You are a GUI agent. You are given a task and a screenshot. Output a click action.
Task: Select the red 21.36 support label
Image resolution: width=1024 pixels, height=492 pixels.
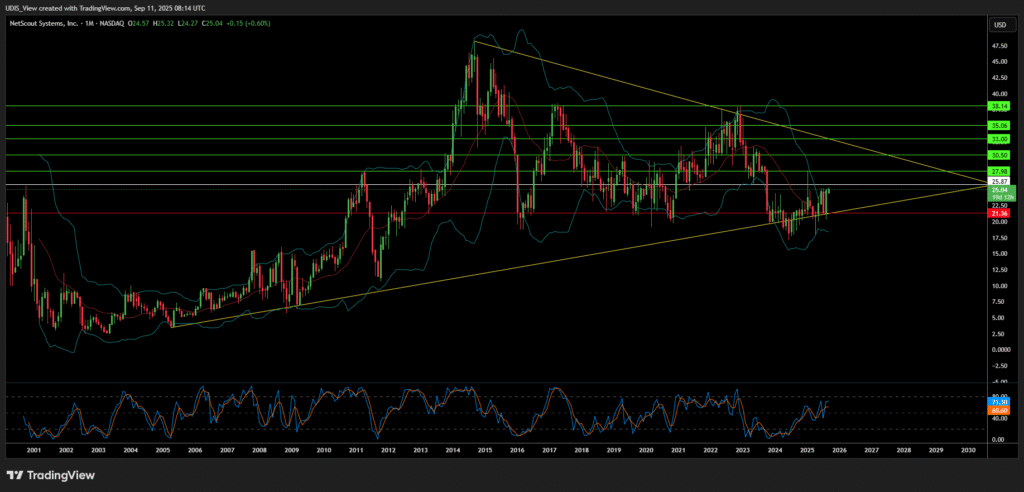[x=999, y=213]
